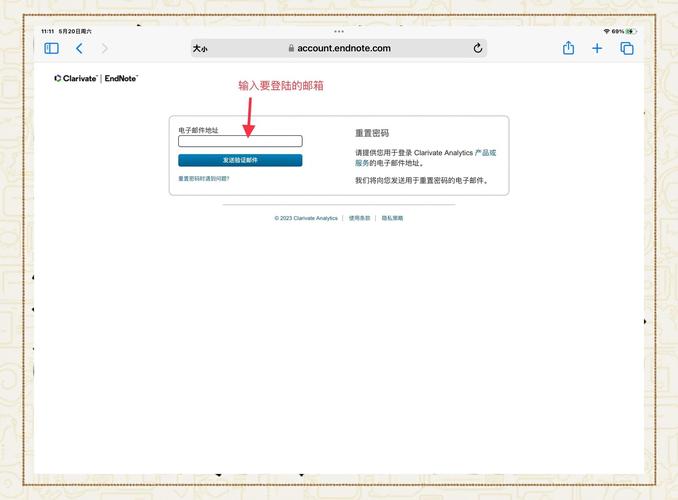Open 重置密码时遇到问题? help link

[x=204, y=179]
